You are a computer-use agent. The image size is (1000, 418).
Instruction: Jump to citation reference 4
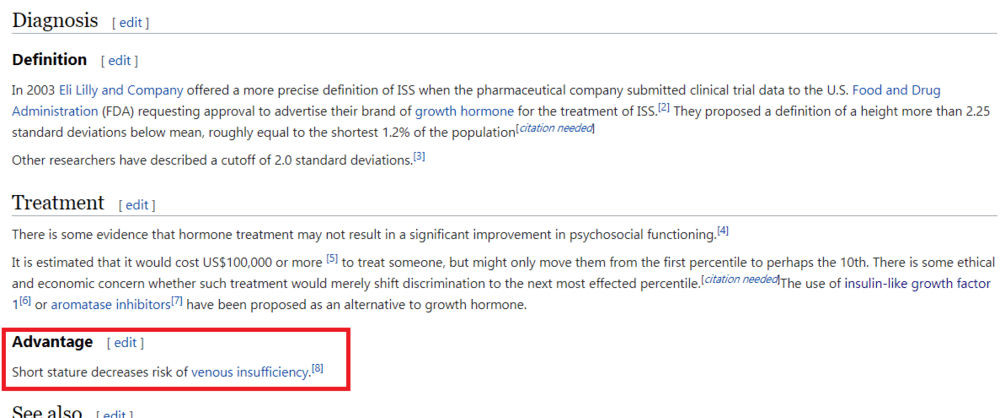point(723,232)
